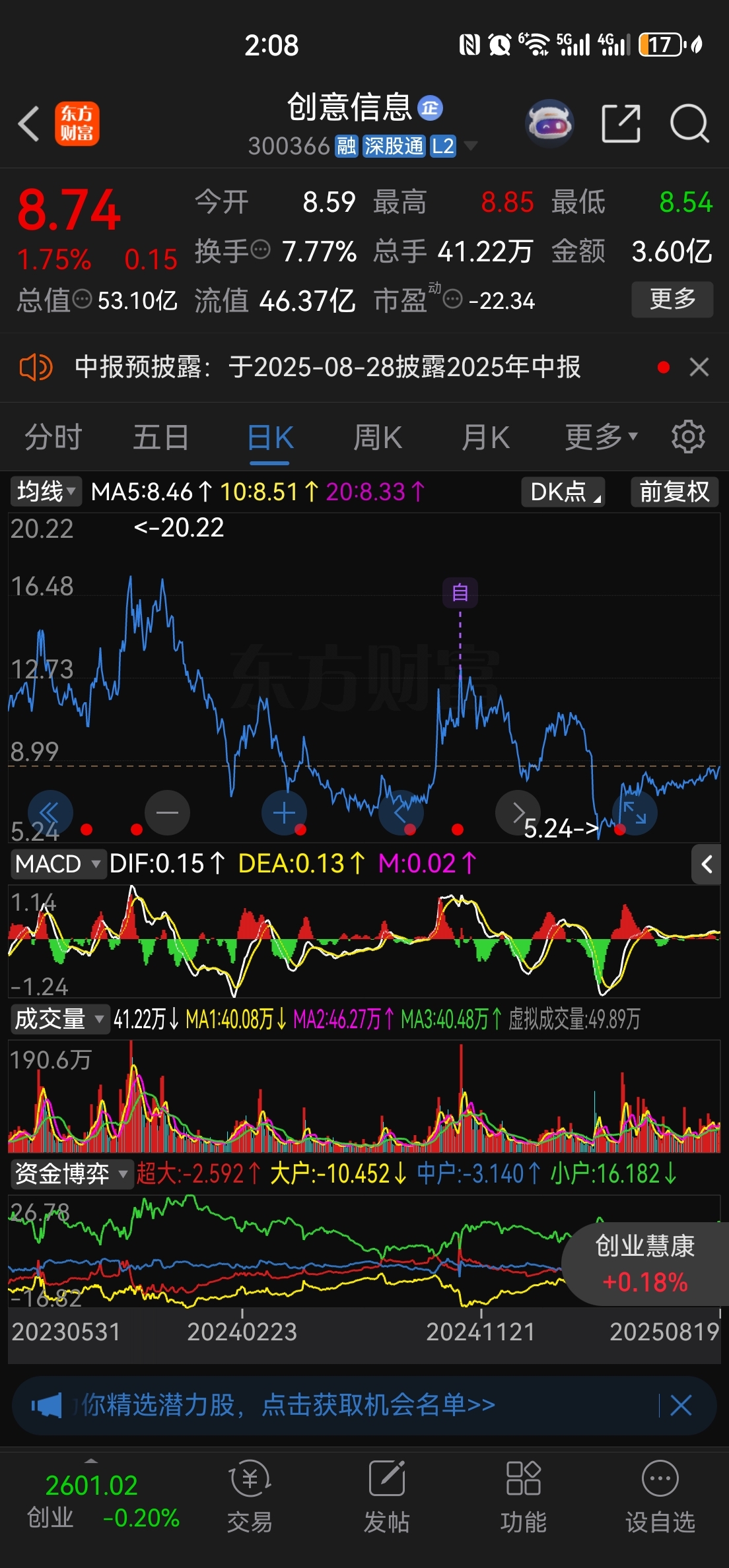Dismiss the 中报预披露 announcement banner
Image resolution: width=729 pixels, height=1568 pixels.
click(699, 367)
